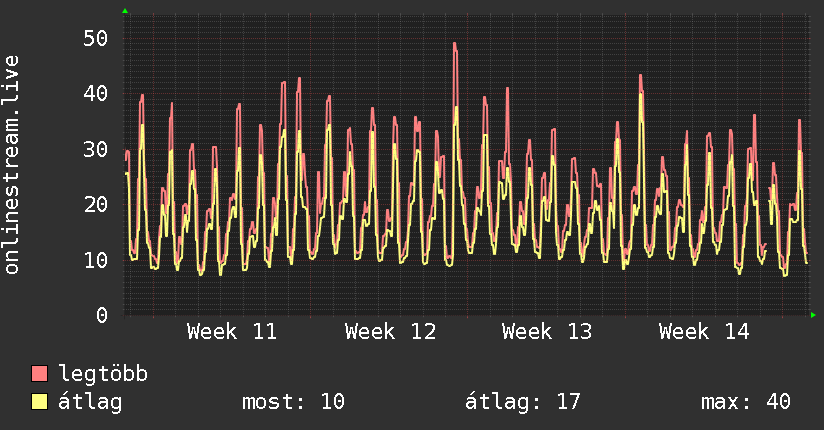Click the 'most: 10' value
Image resolution: width=824 pixels, height=430 pixels.
(x=293, y=402)
